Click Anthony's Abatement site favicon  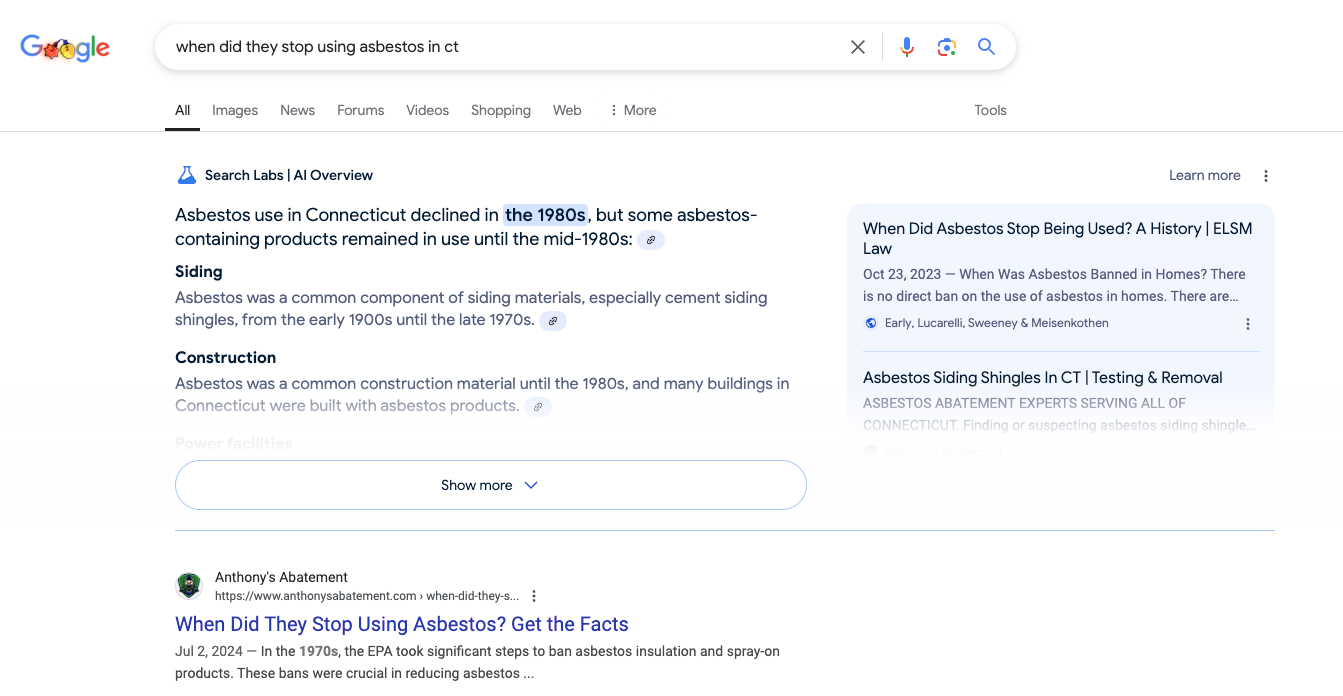pos(189,586)
